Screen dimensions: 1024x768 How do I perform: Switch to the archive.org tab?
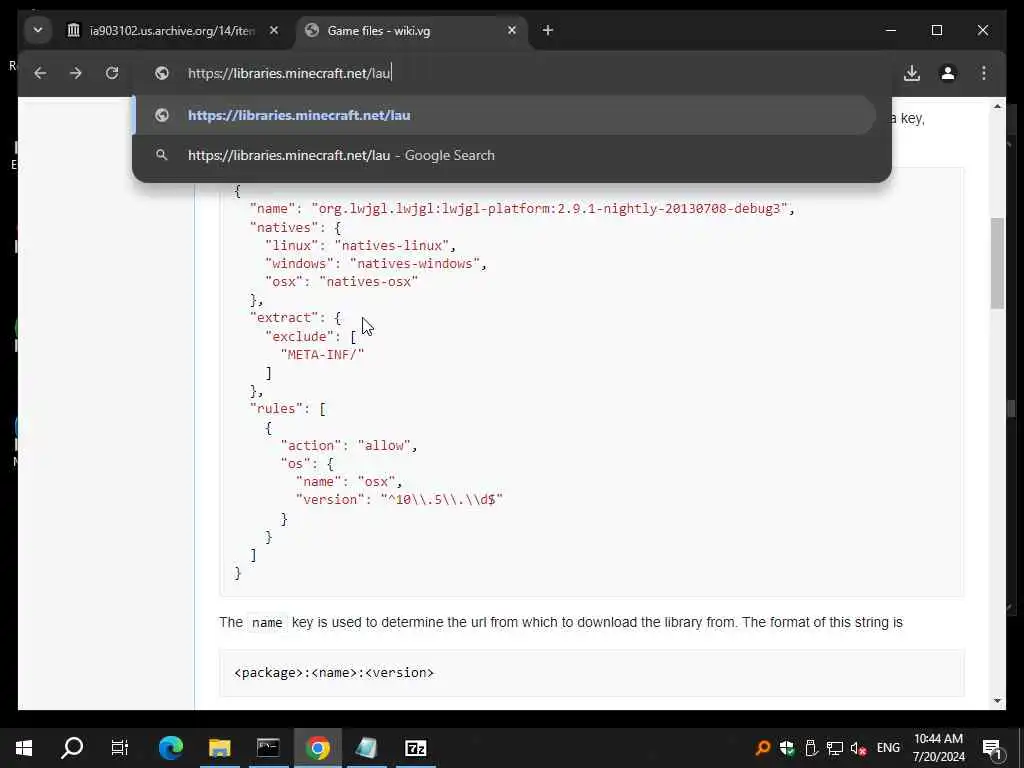[x=172, y=31]
